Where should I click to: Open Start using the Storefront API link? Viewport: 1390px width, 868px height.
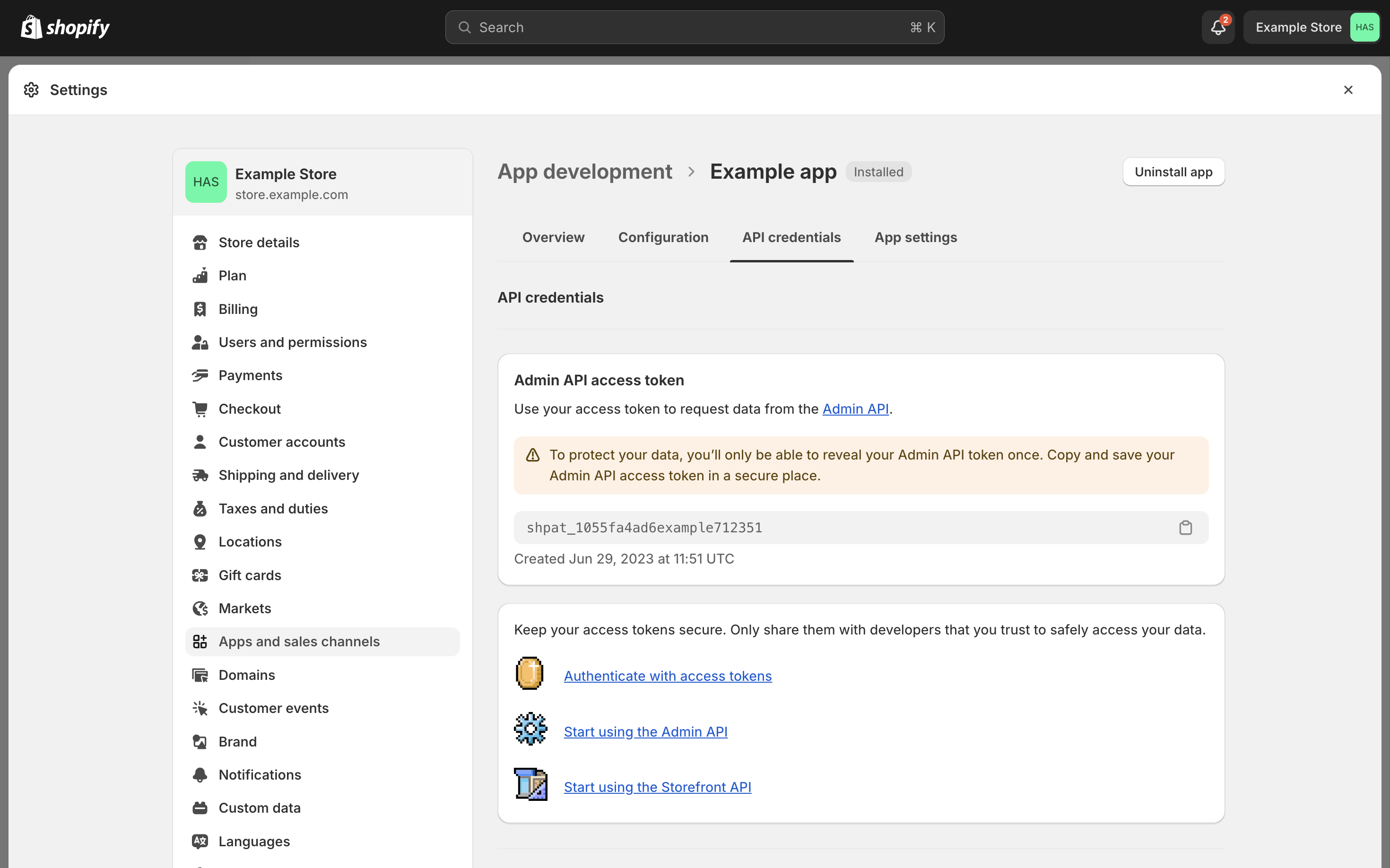[657, 787]
